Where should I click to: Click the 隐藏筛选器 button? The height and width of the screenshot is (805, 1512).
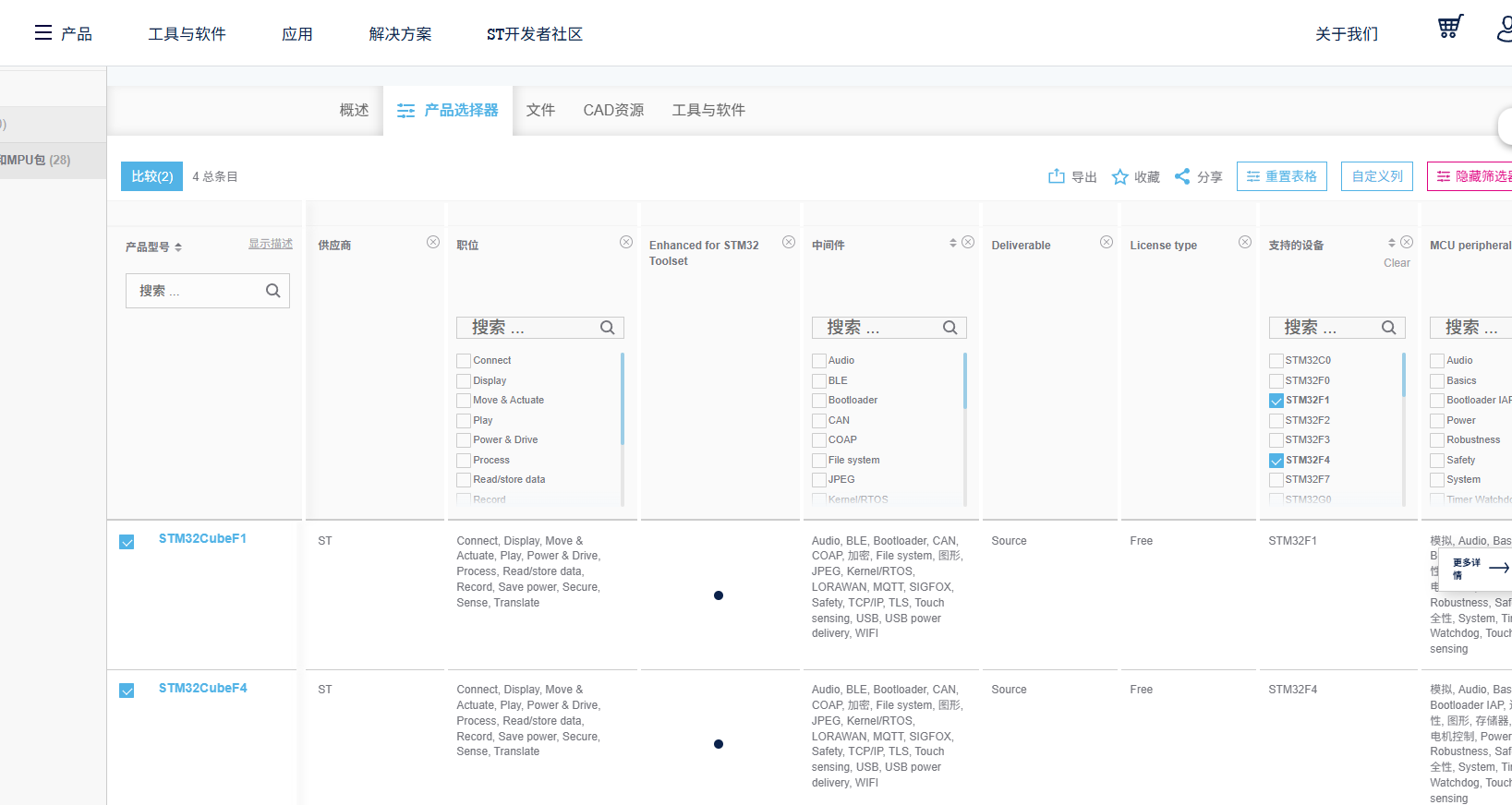click(1470, 176)
